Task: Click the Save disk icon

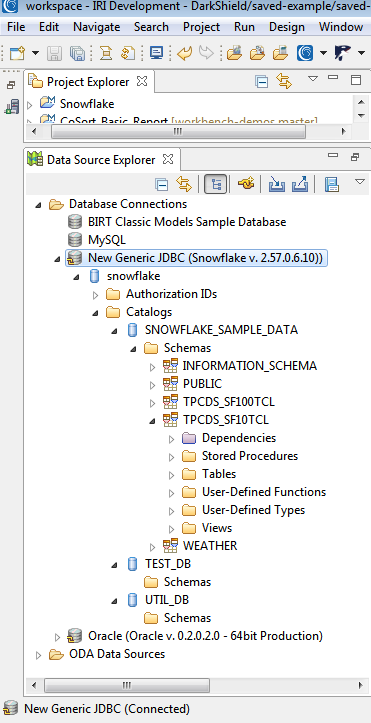Action: (55, 53)
